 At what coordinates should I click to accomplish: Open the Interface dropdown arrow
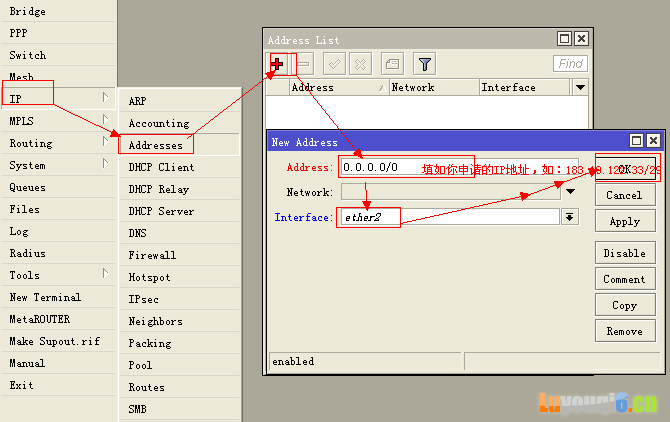pos(570,217)
